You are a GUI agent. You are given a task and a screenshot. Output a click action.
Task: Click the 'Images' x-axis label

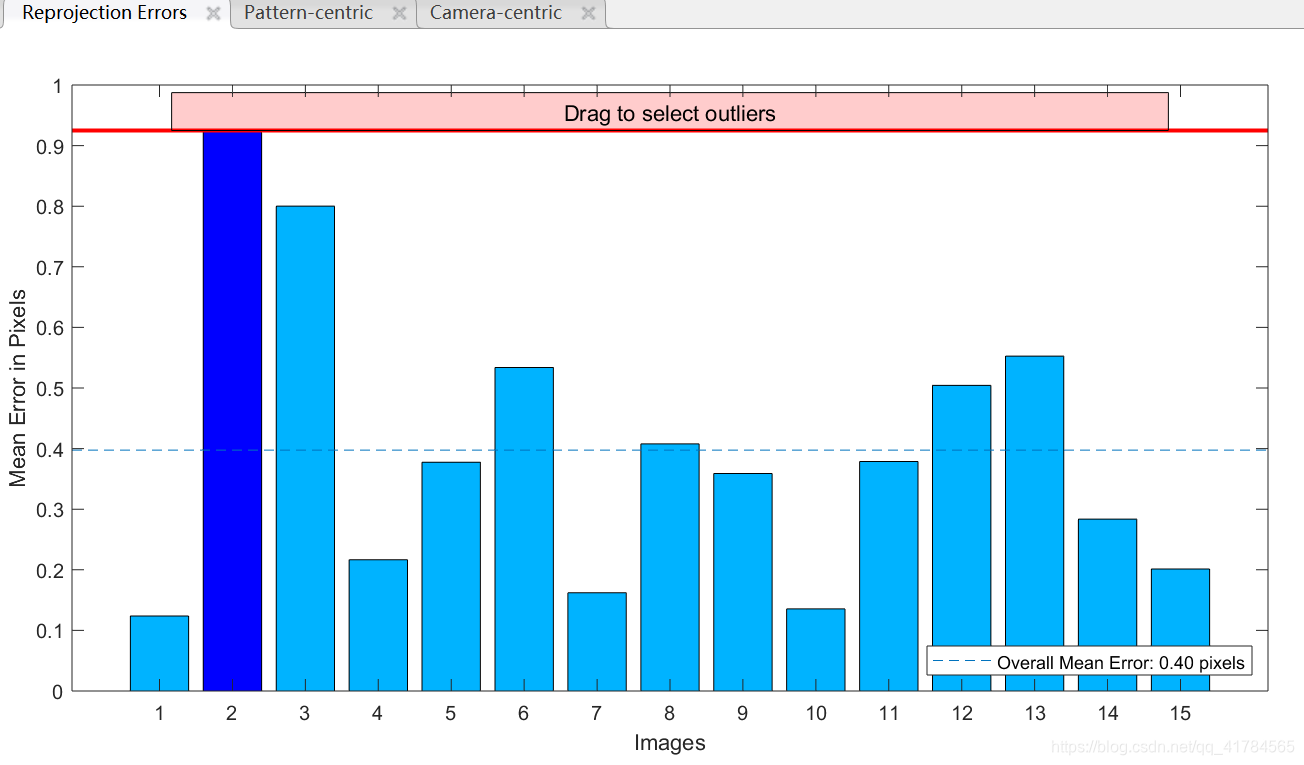tap(670, 743)
